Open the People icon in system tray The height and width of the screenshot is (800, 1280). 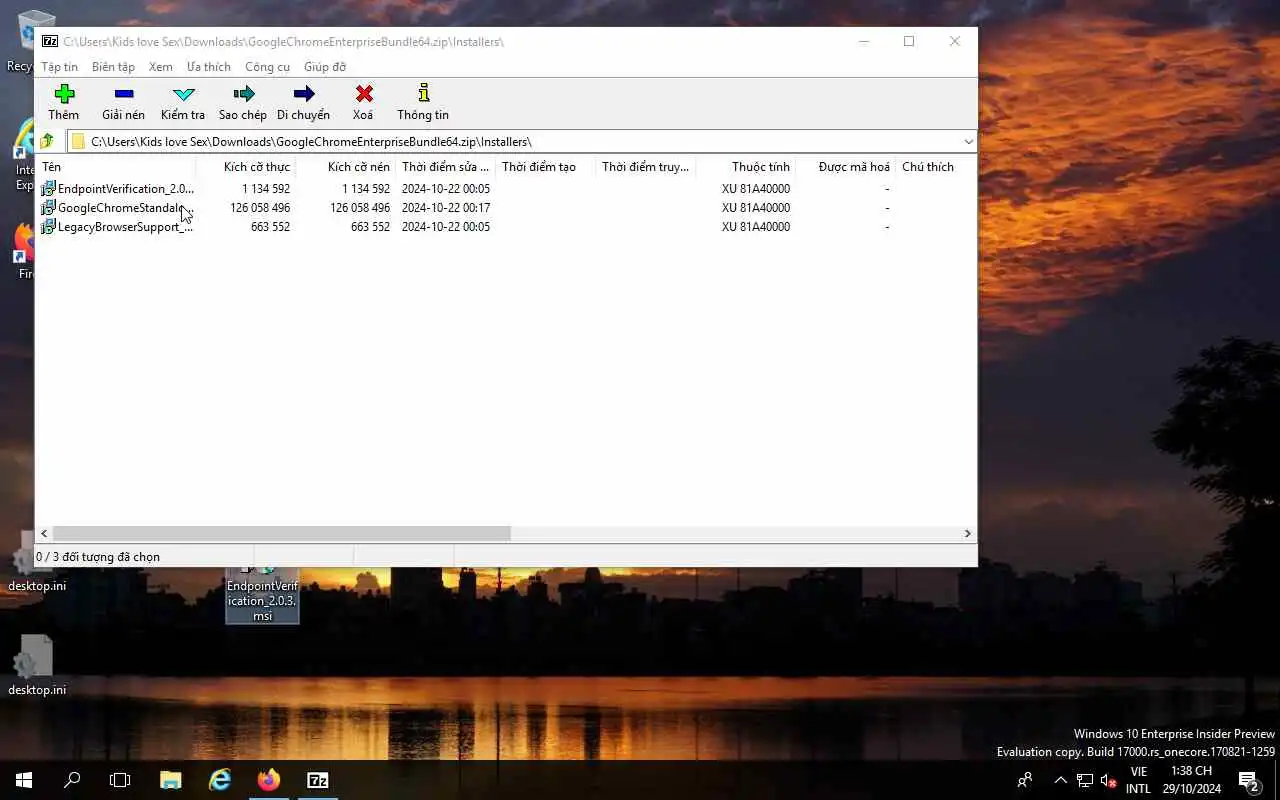1025,780
